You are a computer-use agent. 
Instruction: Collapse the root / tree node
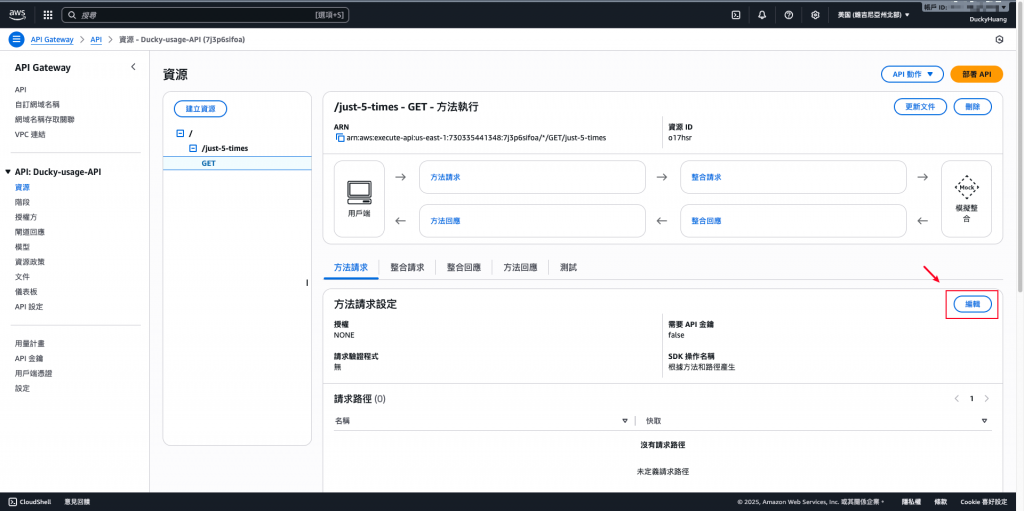tap(180, 133)
